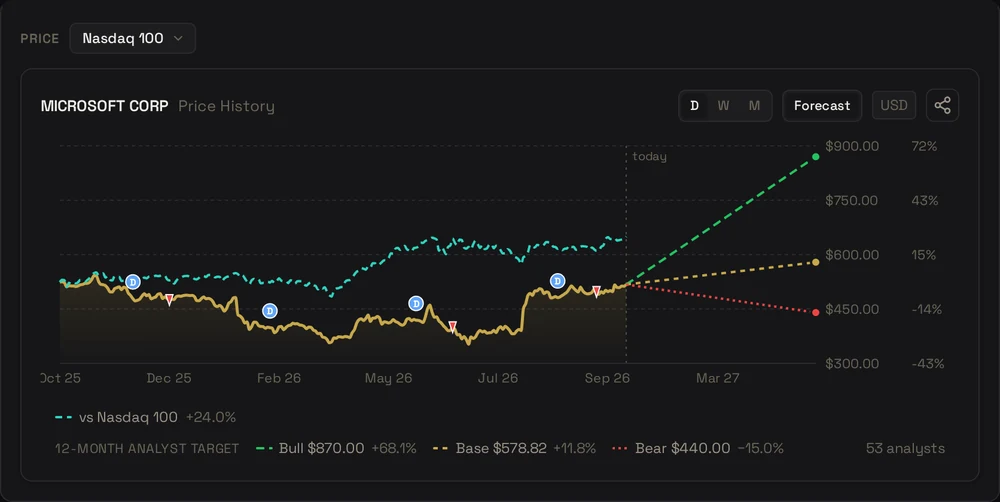Click the 'today' marker label
Viewport: 1000px width, 502px height.
(x=649, y=157)
